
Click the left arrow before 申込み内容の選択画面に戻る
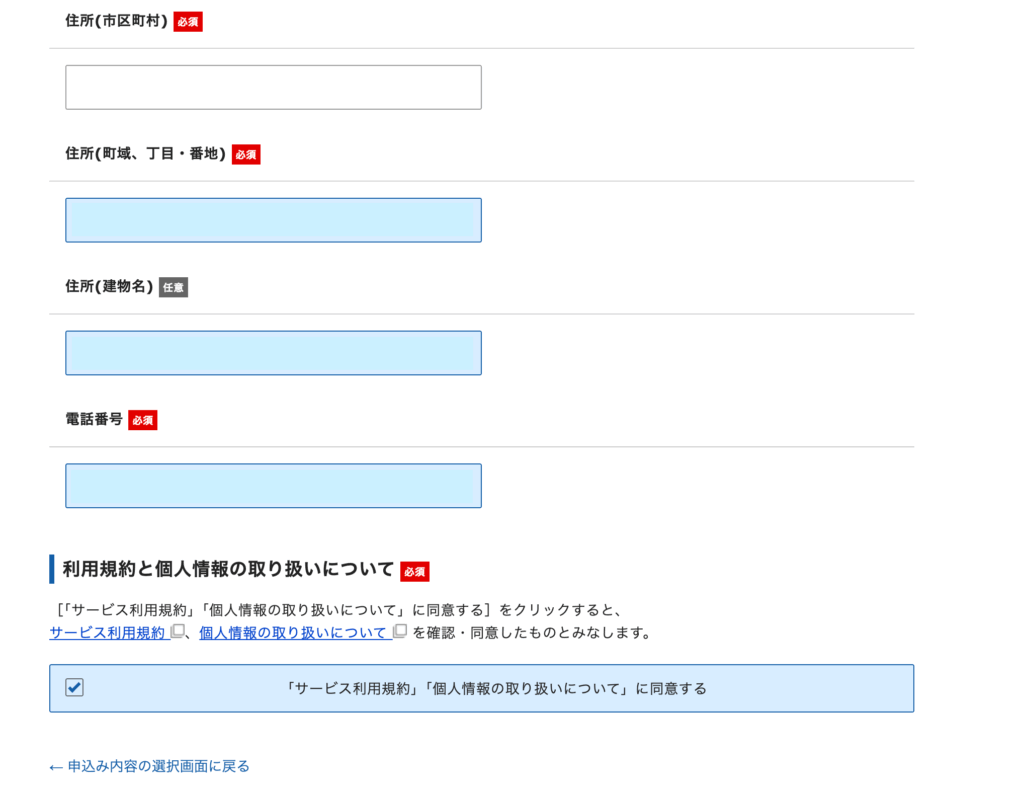(x=56, y=767)
